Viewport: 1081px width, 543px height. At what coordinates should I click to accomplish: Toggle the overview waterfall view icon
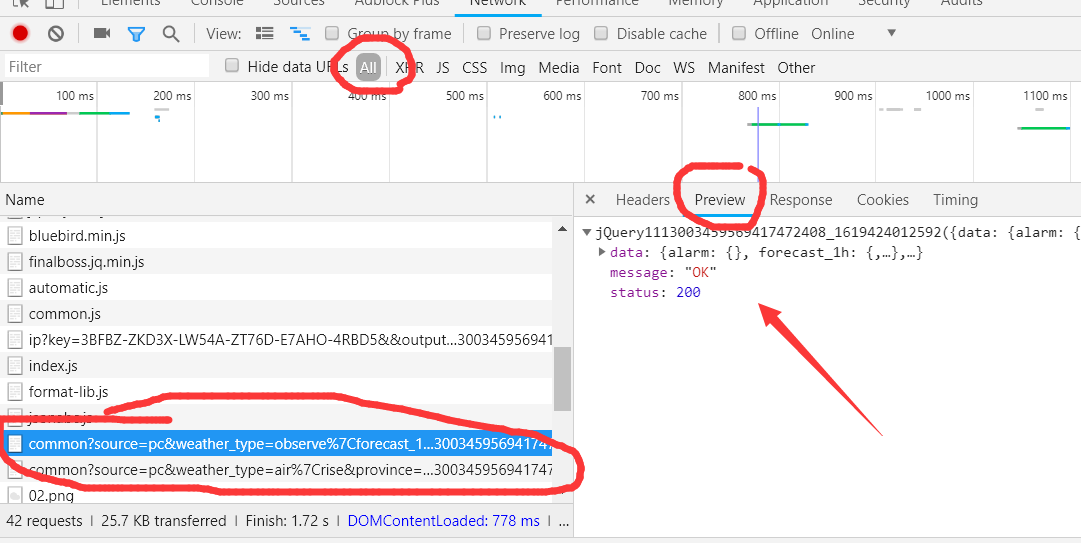[299, 33]
